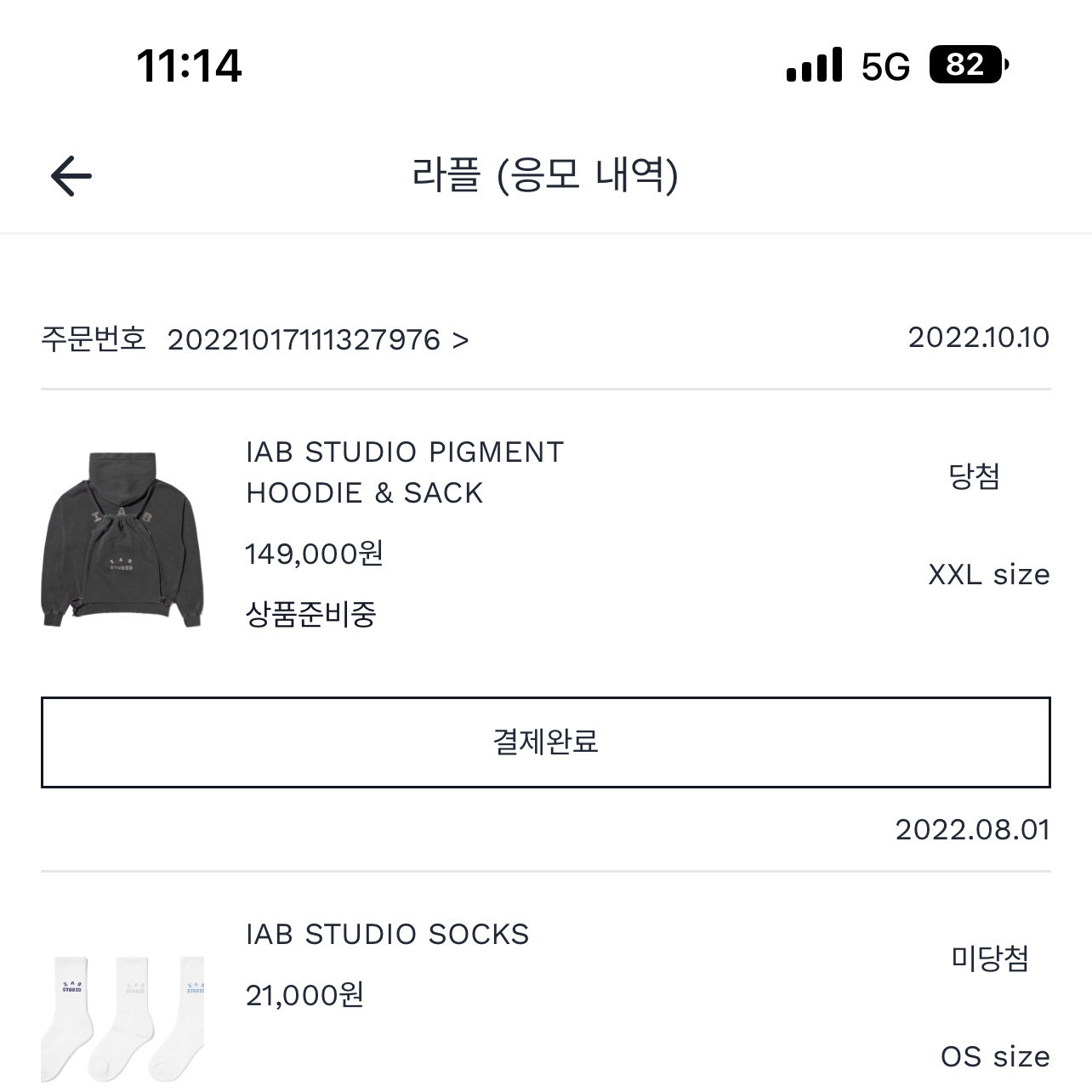Tap the XXL size label
Screen dimensions: 1092x1092
coord(988,575)
